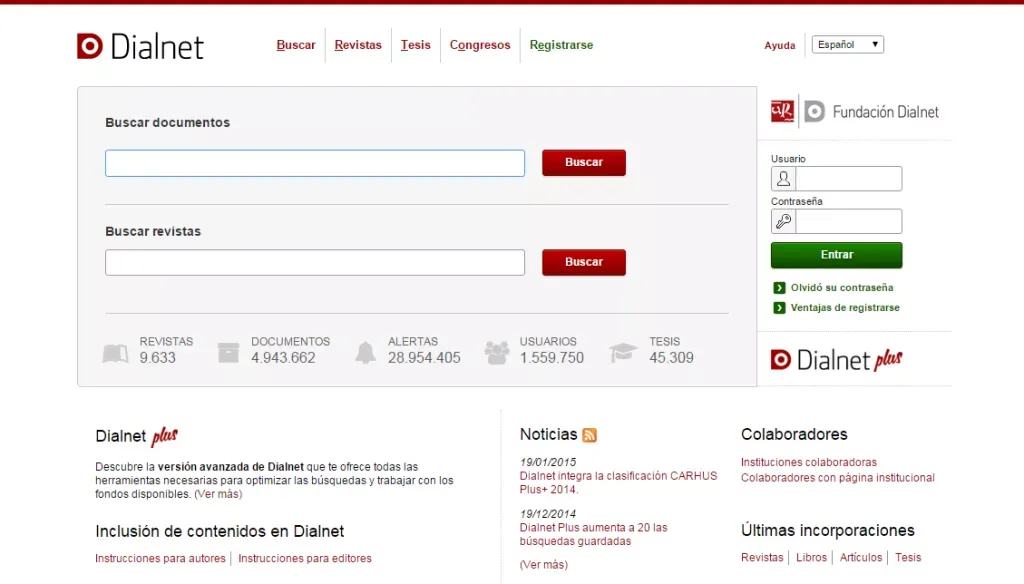Click (Ver más) under Noticias

coord(544,565)
